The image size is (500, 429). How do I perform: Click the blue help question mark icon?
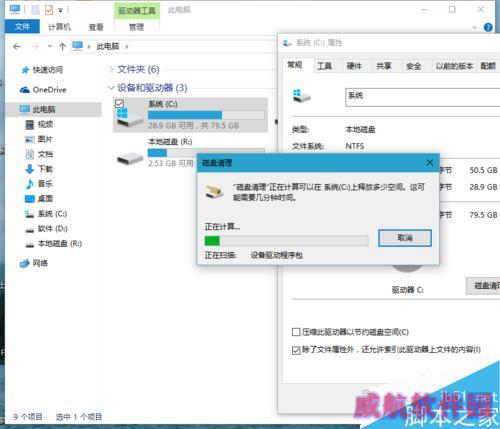[488, 27]
